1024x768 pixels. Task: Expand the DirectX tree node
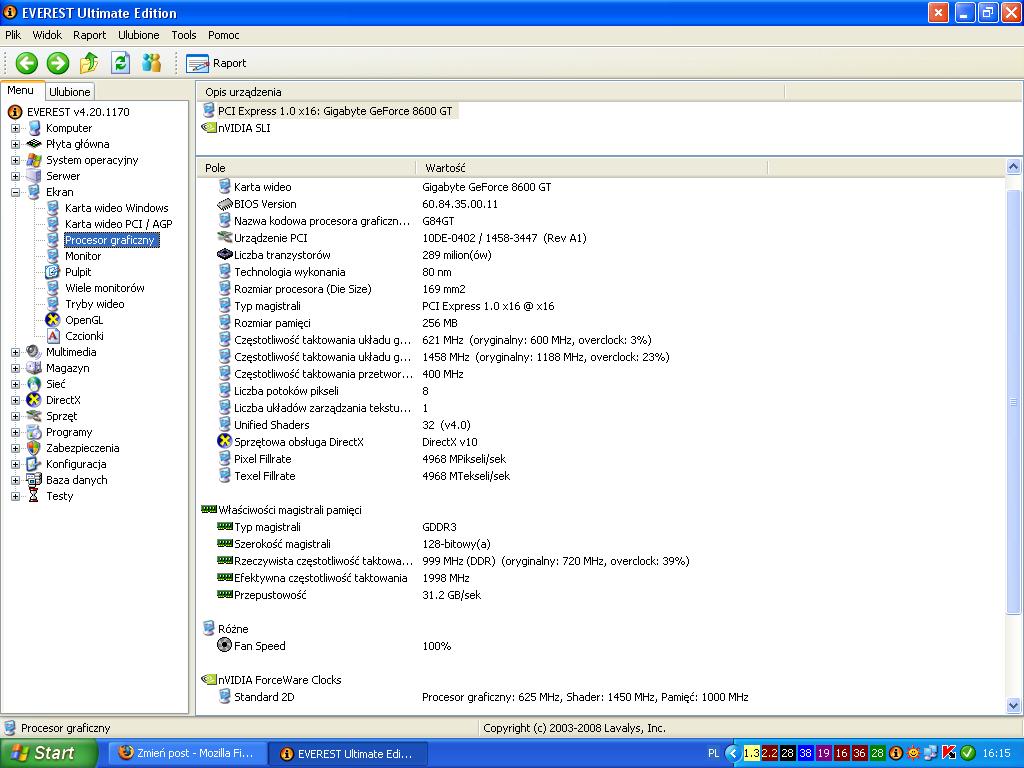click(x=16, y=400)
